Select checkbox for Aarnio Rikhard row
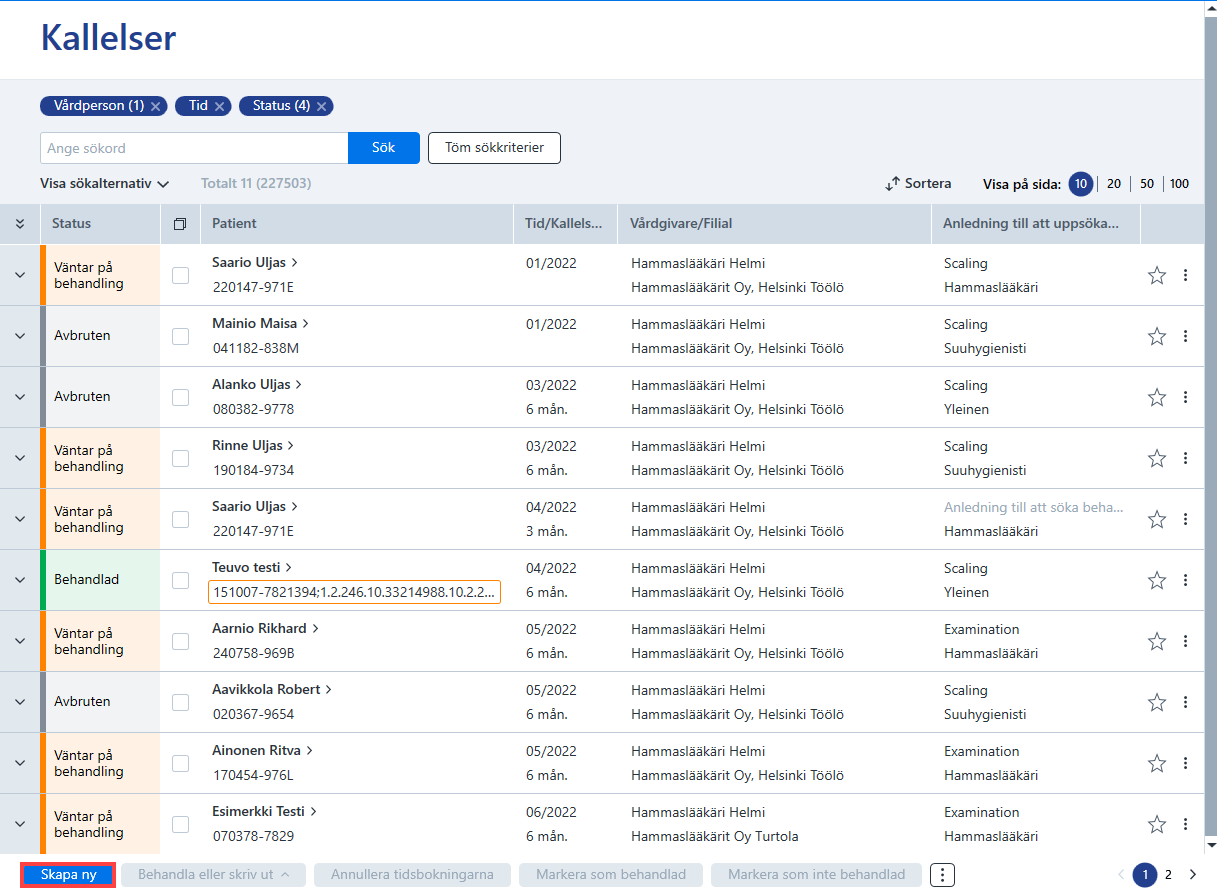The image size is (1217, 894). point(180,641)
